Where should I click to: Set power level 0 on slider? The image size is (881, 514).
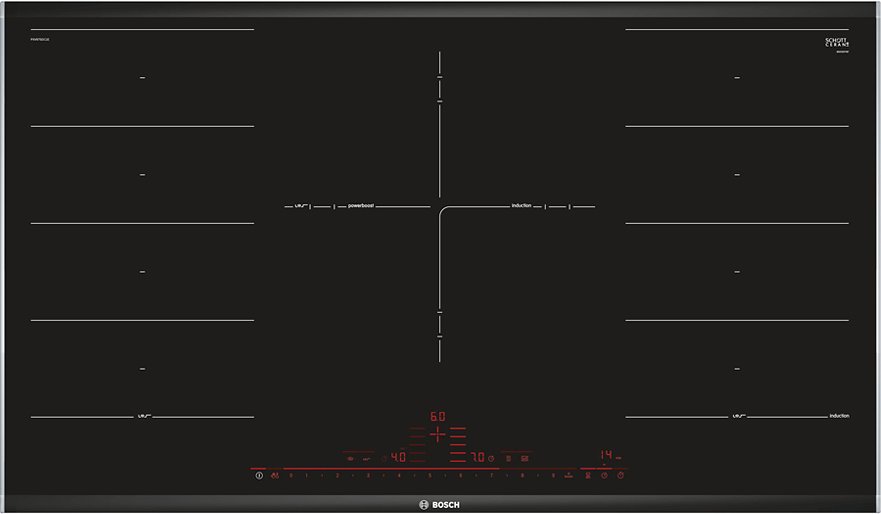(291, 475)
